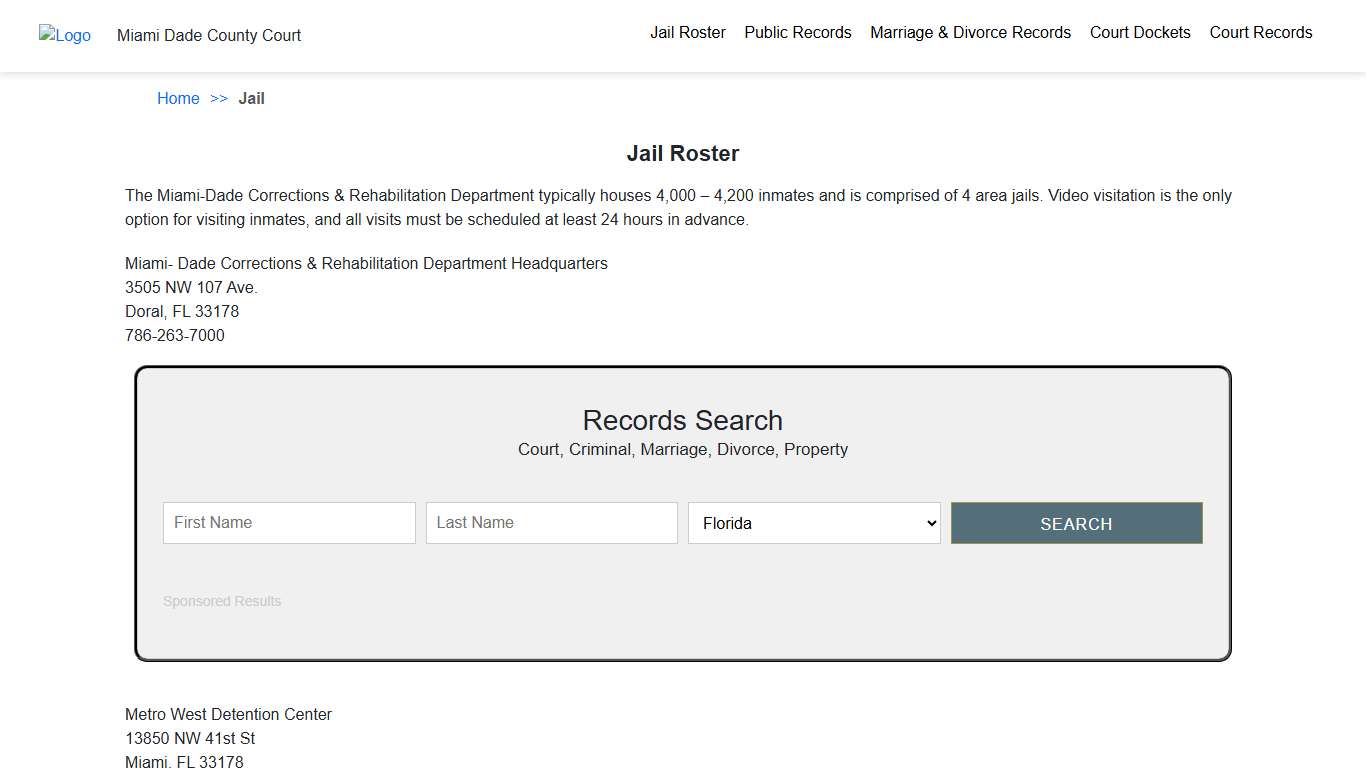1366x768 pixels.
Task: Open the state picker next to Last Name
Action: tap(813, 522)
